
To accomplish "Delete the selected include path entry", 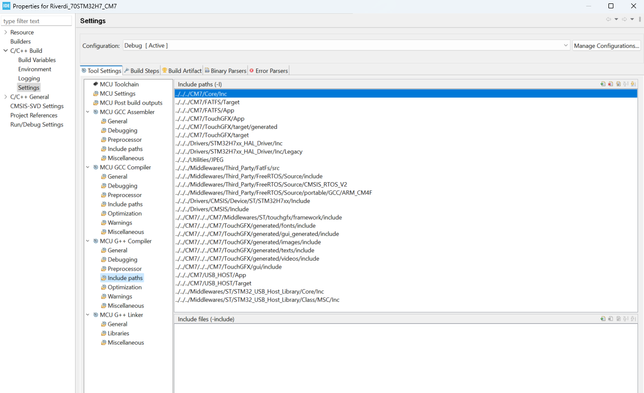I will click(x=610, y=84).
